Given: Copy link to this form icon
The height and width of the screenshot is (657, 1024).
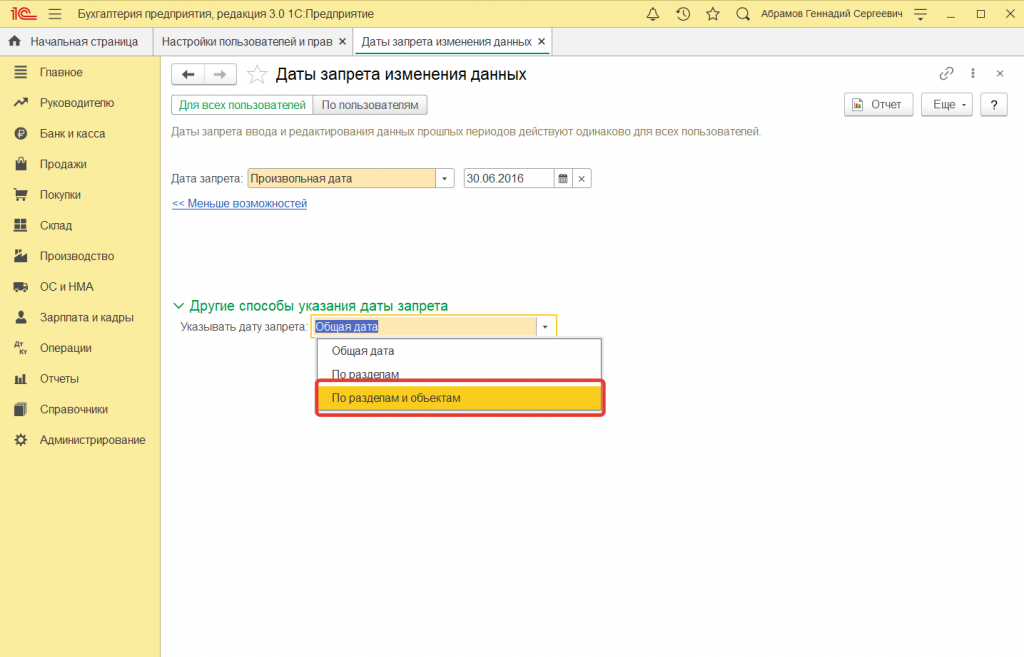Looking at the screenshot, I should (946, 74).
